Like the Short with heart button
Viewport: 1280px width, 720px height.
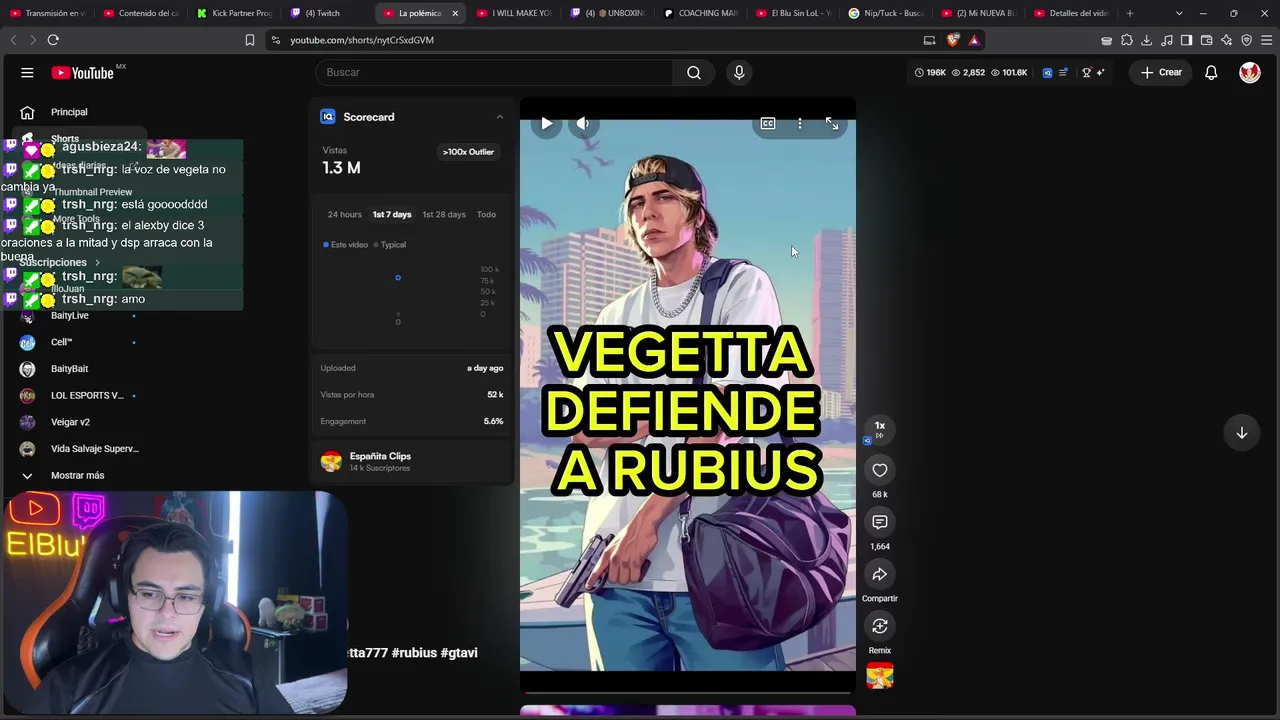pos(880,470)
